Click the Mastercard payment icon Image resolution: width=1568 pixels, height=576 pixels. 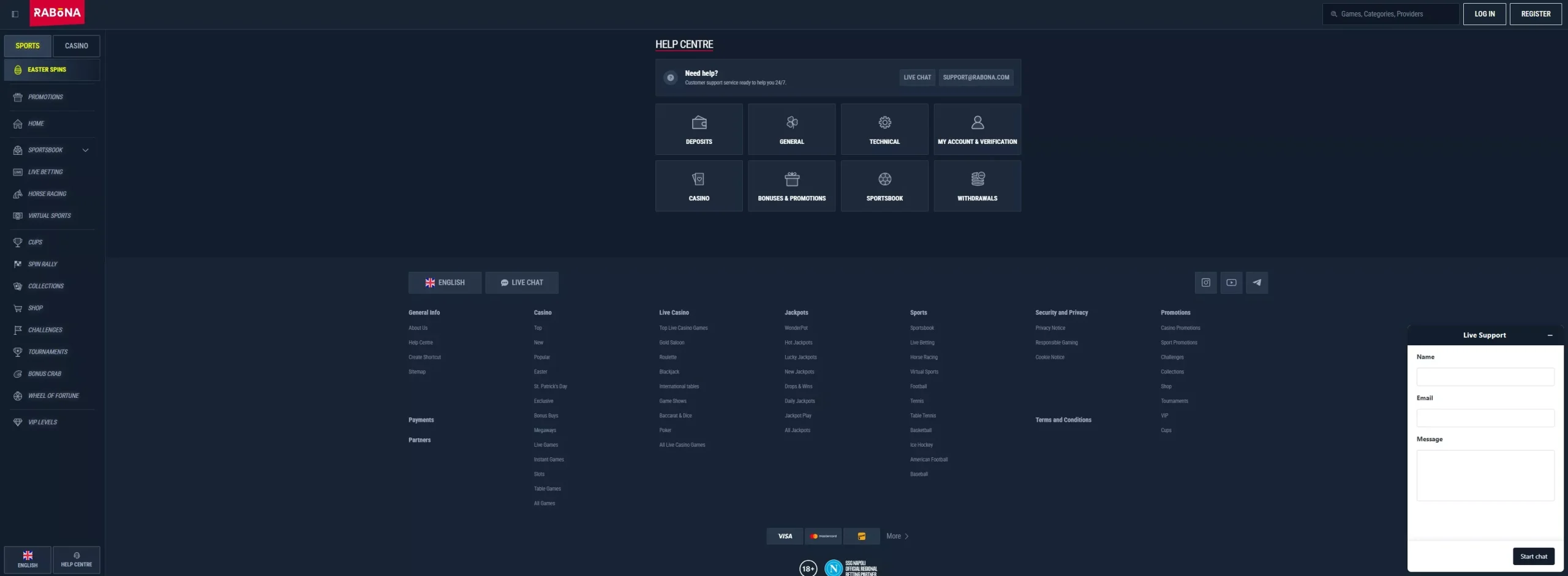click(x=823, y=536)
